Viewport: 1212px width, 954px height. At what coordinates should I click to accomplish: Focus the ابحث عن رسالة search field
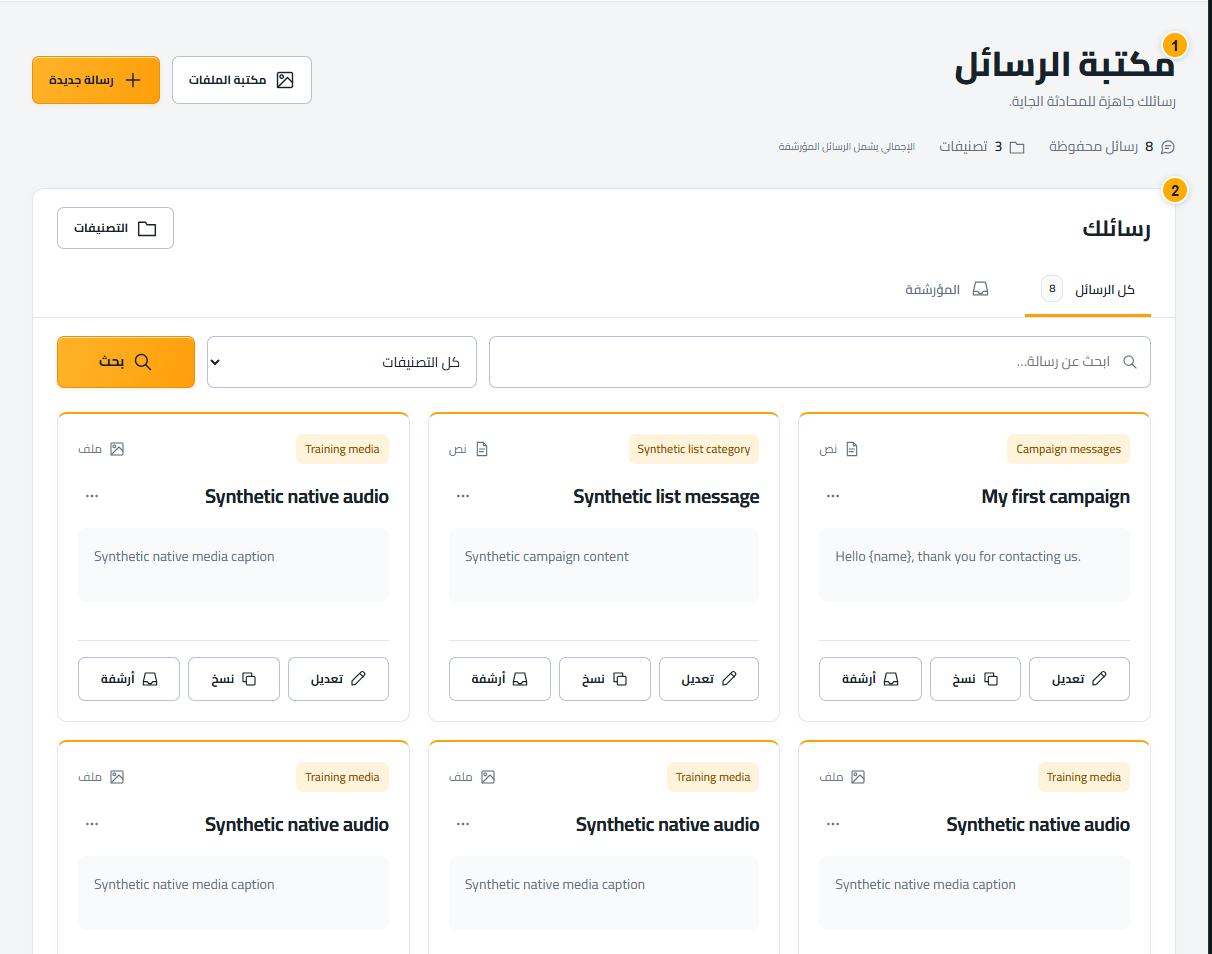click(820, 362)
